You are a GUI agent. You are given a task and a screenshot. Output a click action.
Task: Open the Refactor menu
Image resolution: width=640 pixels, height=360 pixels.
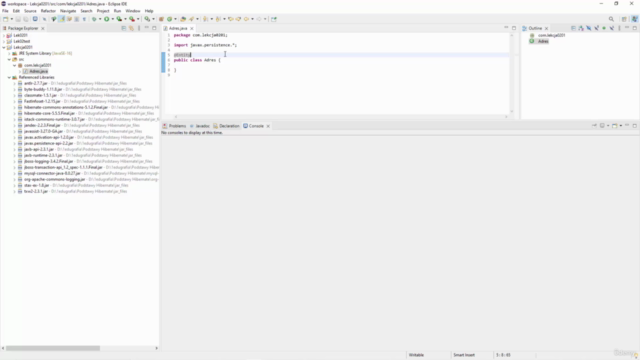click(x=48, y=11)
